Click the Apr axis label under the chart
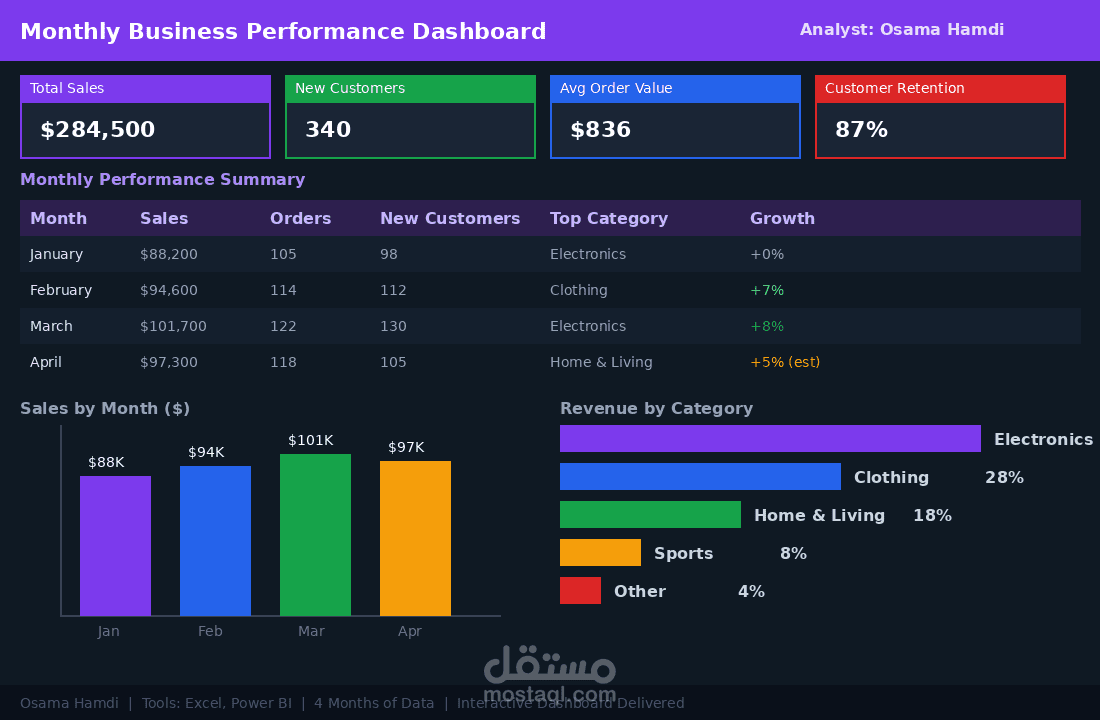The height and width of the screenshot is (720, 1100). 410,631
